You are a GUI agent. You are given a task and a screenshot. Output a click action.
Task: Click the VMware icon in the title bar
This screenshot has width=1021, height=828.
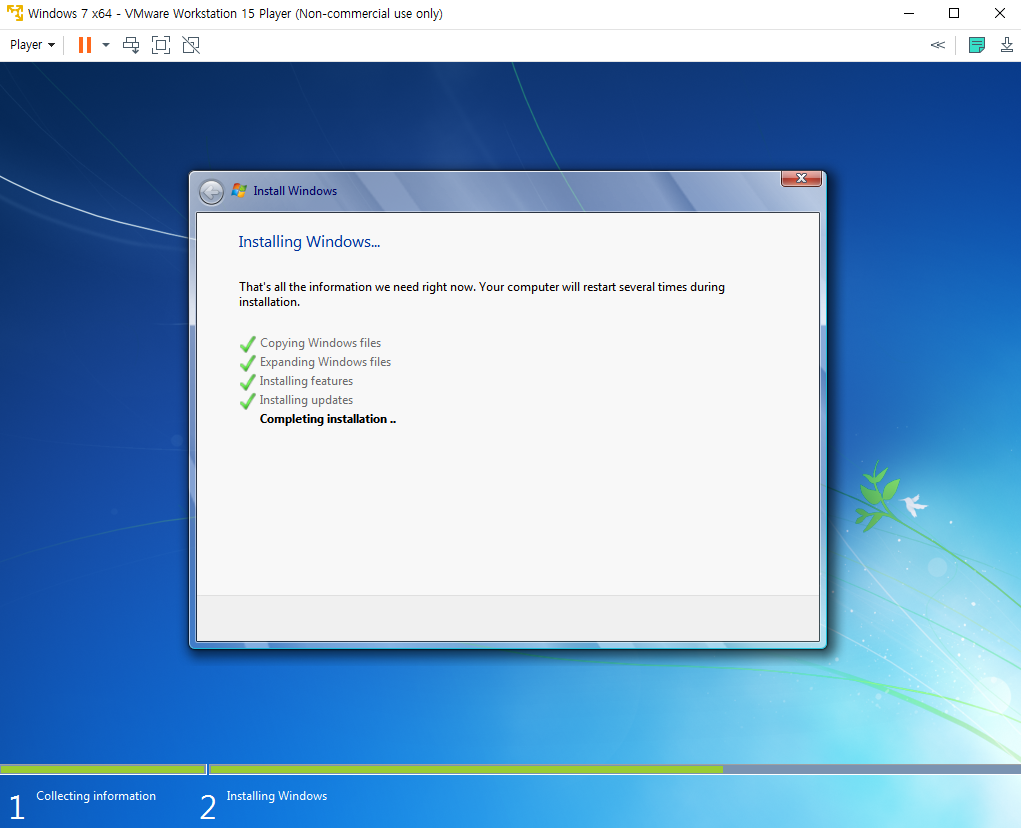coord(14,13)
